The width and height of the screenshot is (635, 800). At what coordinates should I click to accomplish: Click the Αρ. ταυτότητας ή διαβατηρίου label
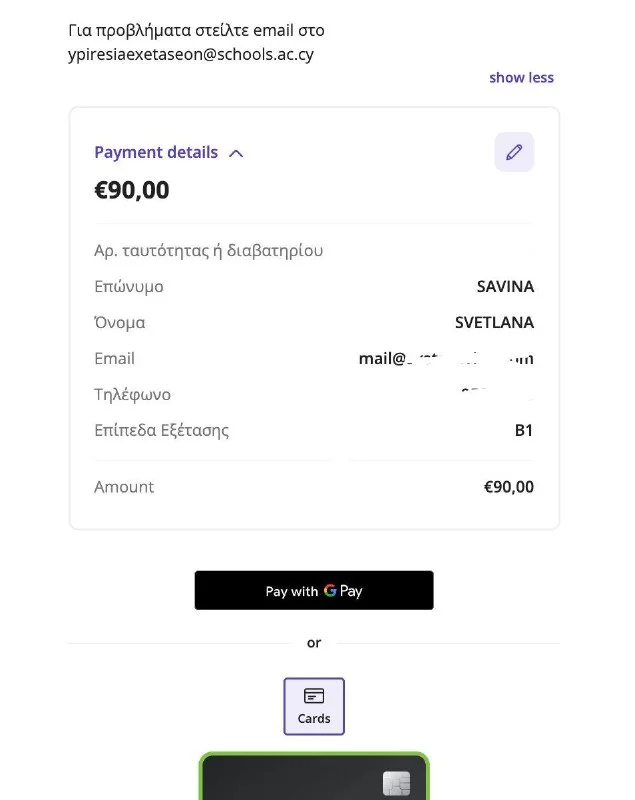coord(208,251)
